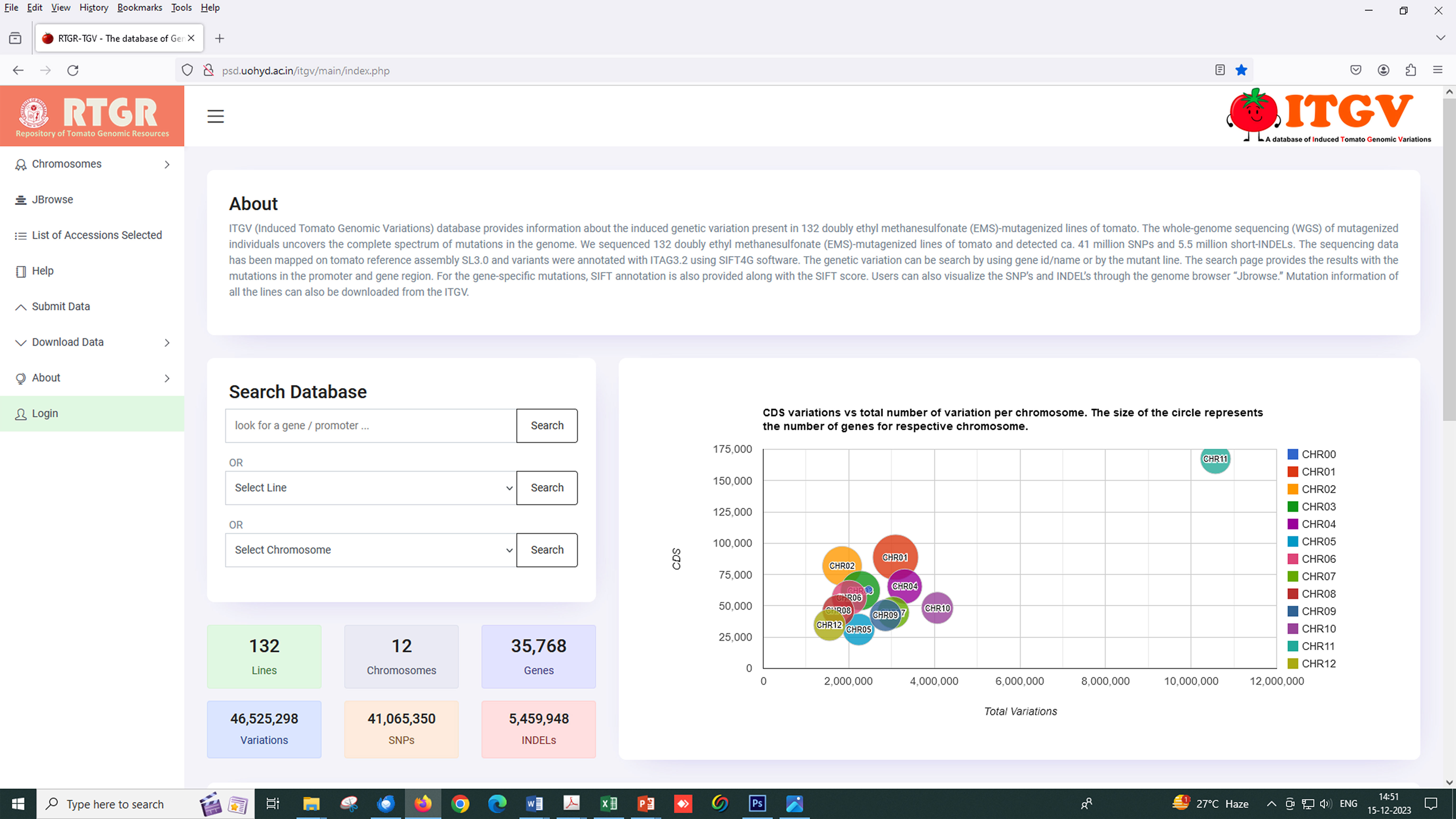
Task: Expand the About sidebar menu
Action: 92,378
